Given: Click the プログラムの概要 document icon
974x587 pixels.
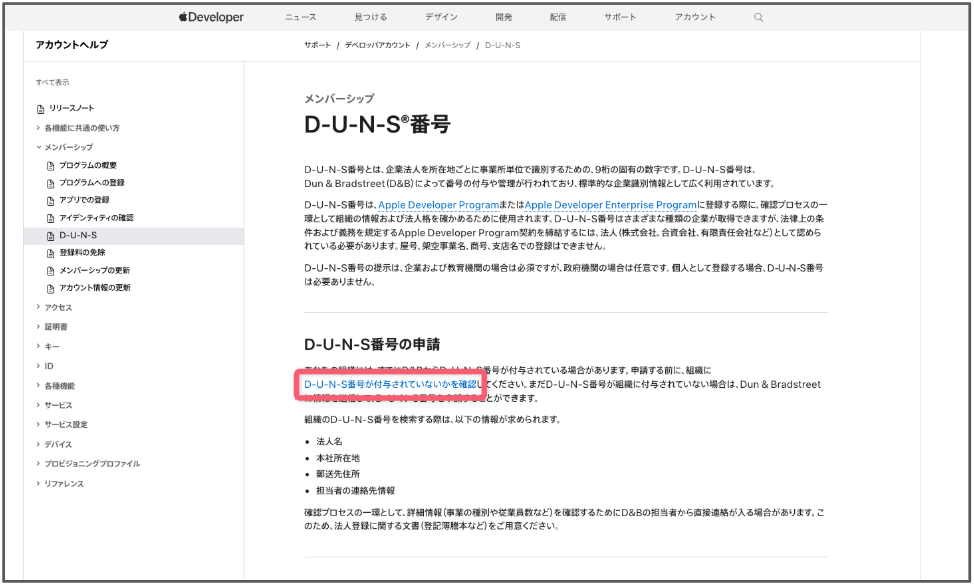Looking at the screenshot, I should (51, 166).
